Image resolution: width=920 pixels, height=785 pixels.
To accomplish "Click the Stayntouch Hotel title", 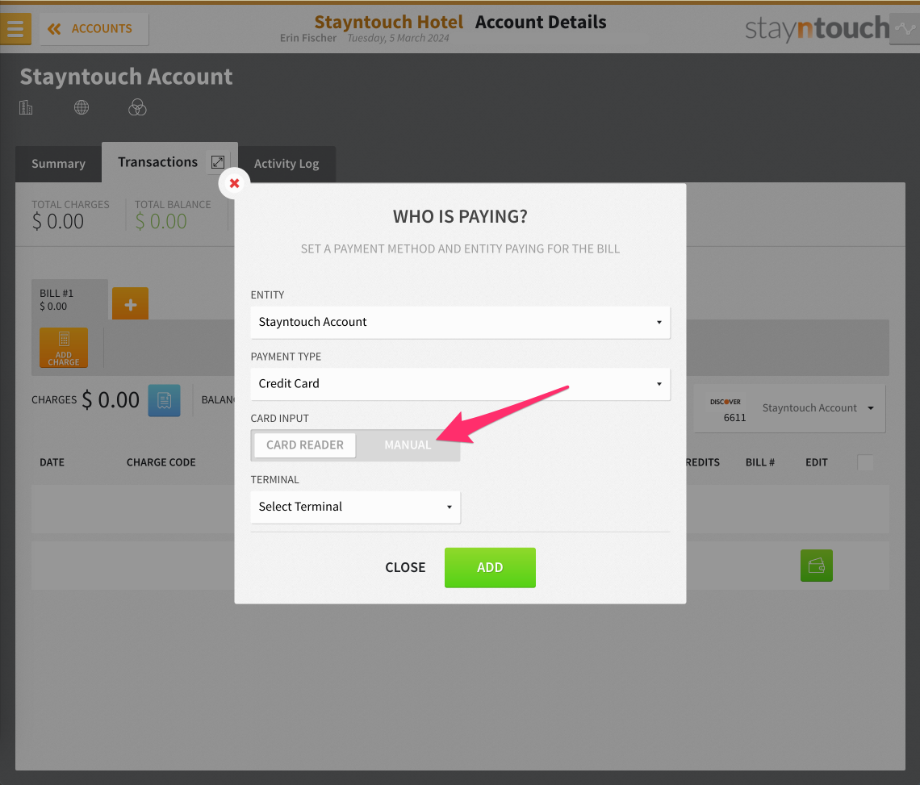I will pyautogui.click(x=388, y=22).
